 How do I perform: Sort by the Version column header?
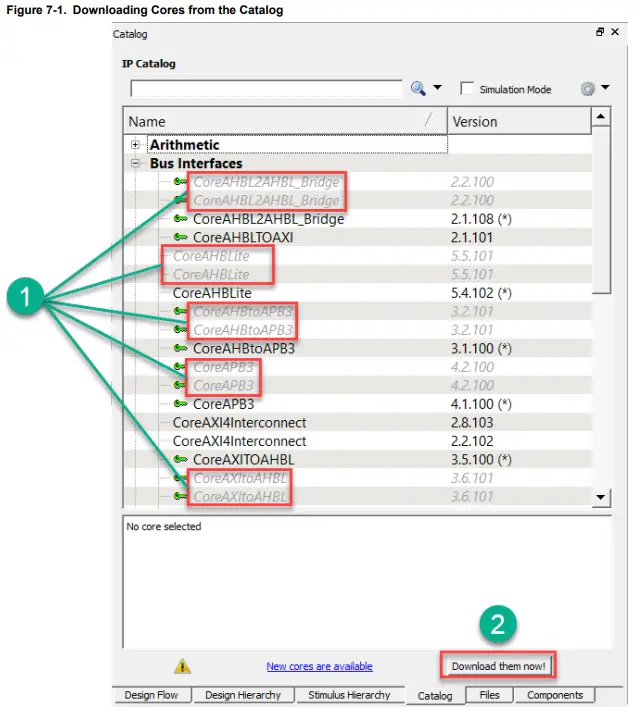pyautogui.click(x=519, y=121)
